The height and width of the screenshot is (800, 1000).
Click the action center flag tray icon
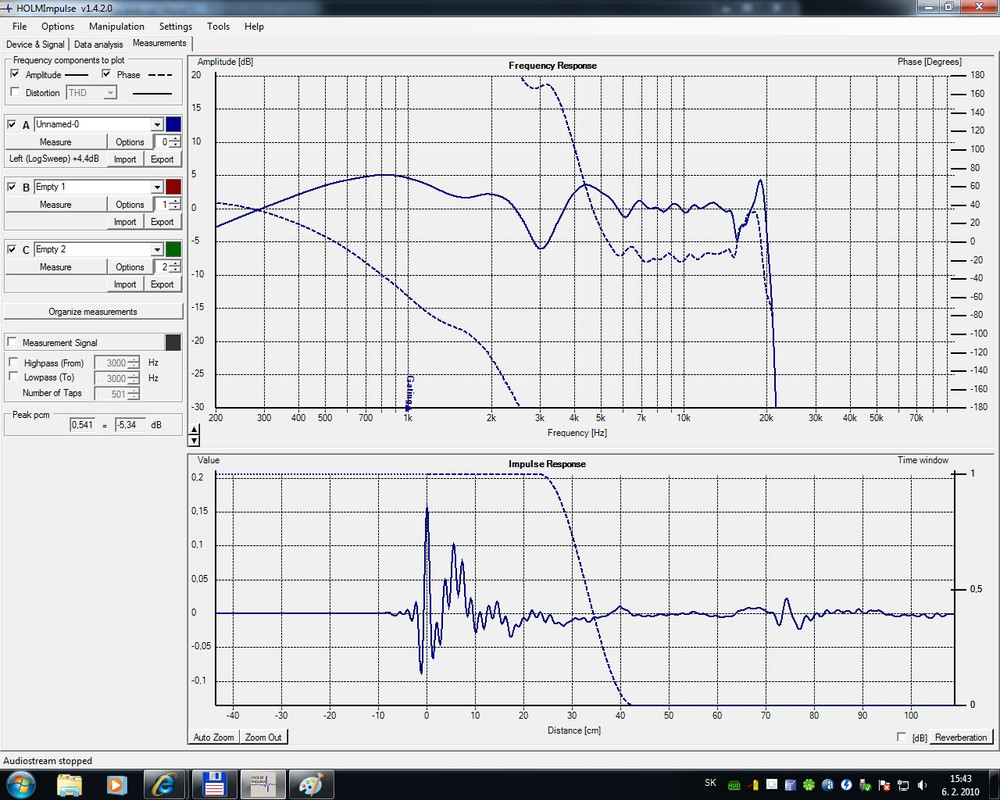click(x=885, y=785)
